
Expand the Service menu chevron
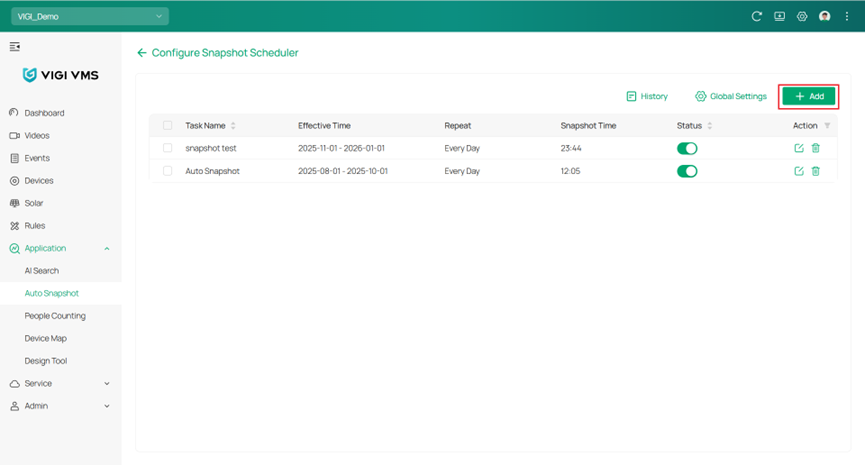click(x=106, y=383)
